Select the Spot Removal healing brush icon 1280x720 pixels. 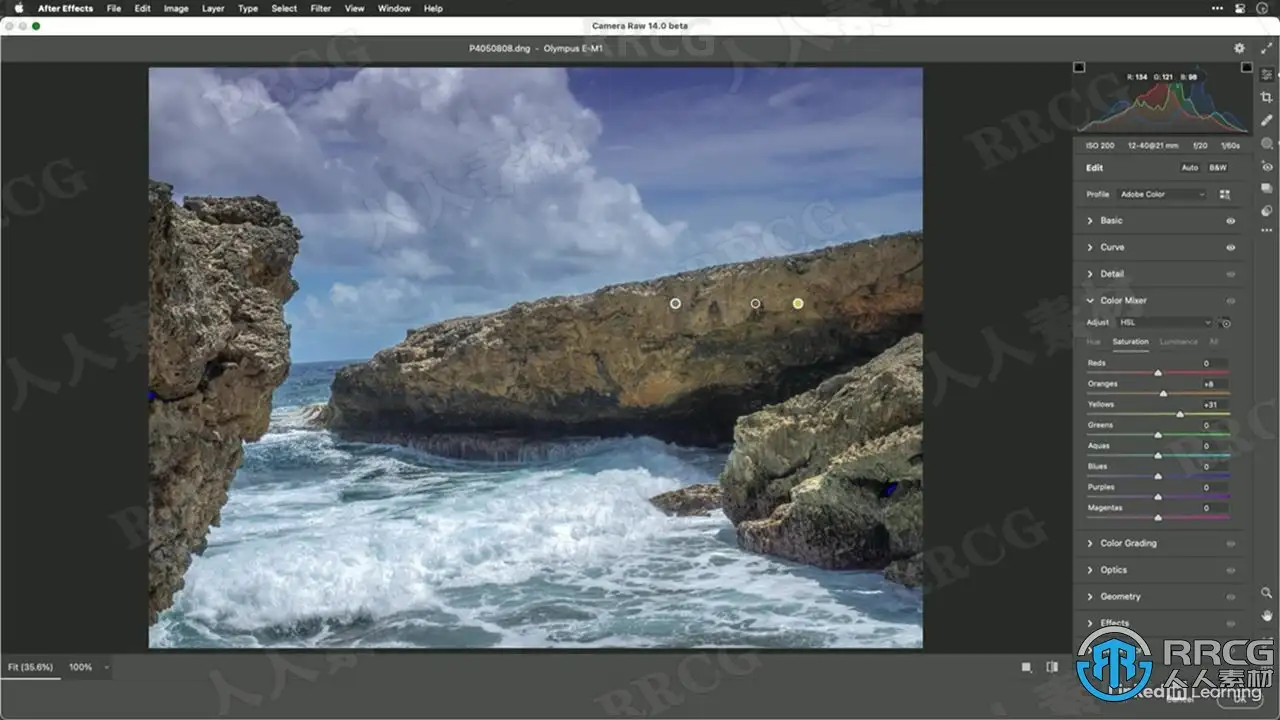click(x=1267, y=120)
